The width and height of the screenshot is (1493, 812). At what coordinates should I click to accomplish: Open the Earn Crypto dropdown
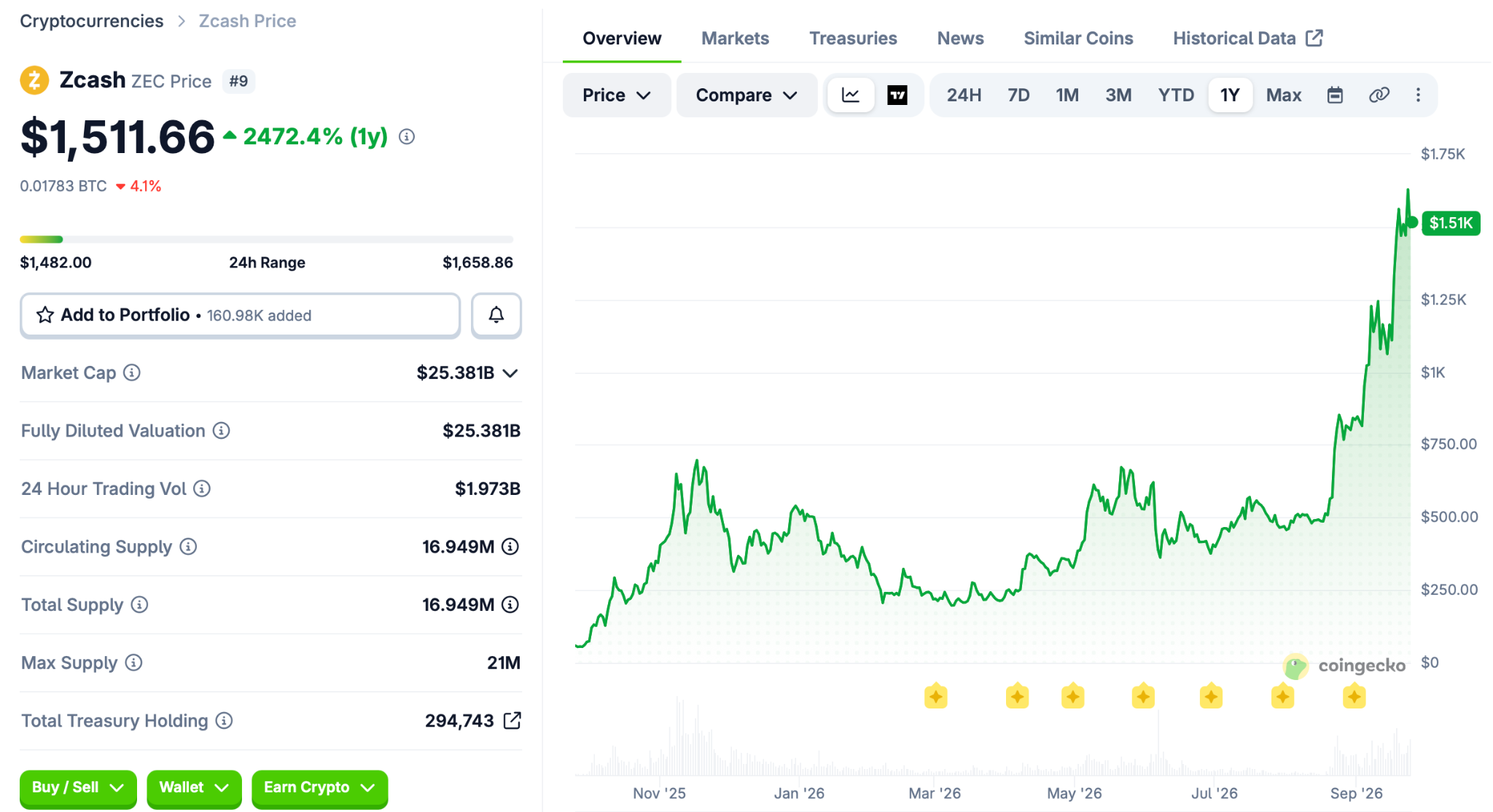[x=319, y=788]
